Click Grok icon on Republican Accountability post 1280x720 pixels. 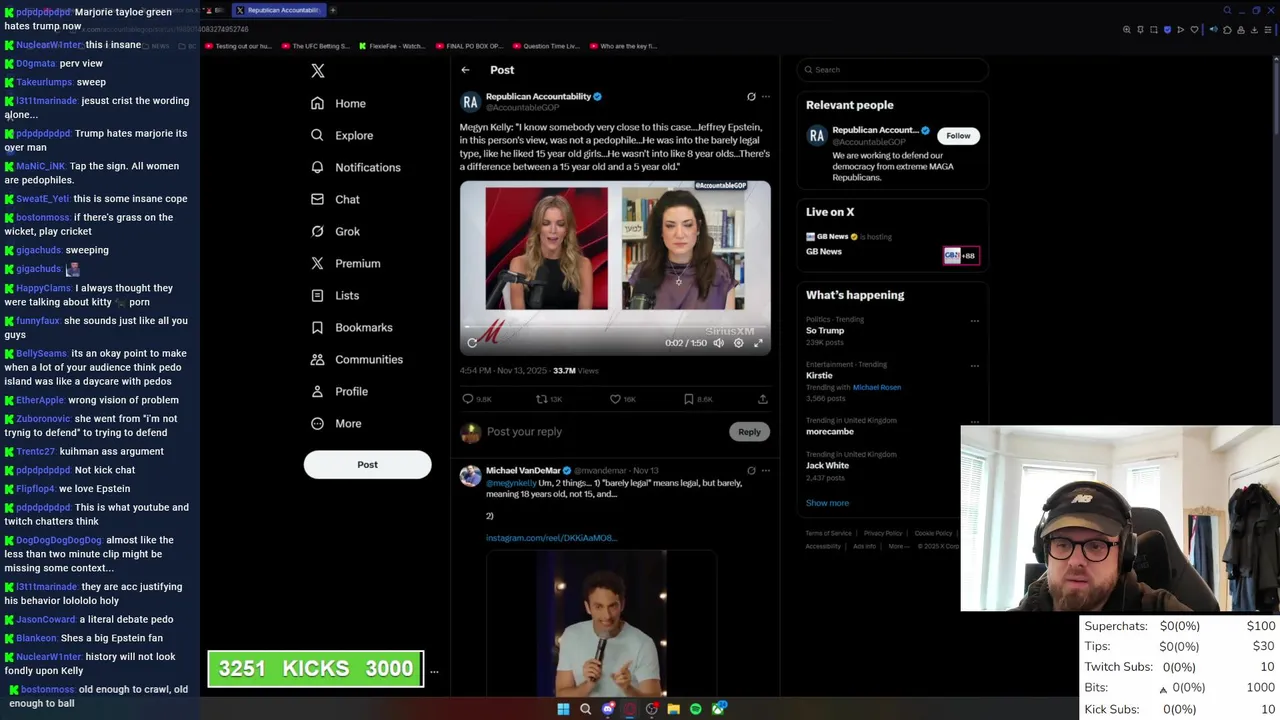[x=751, y=97]
